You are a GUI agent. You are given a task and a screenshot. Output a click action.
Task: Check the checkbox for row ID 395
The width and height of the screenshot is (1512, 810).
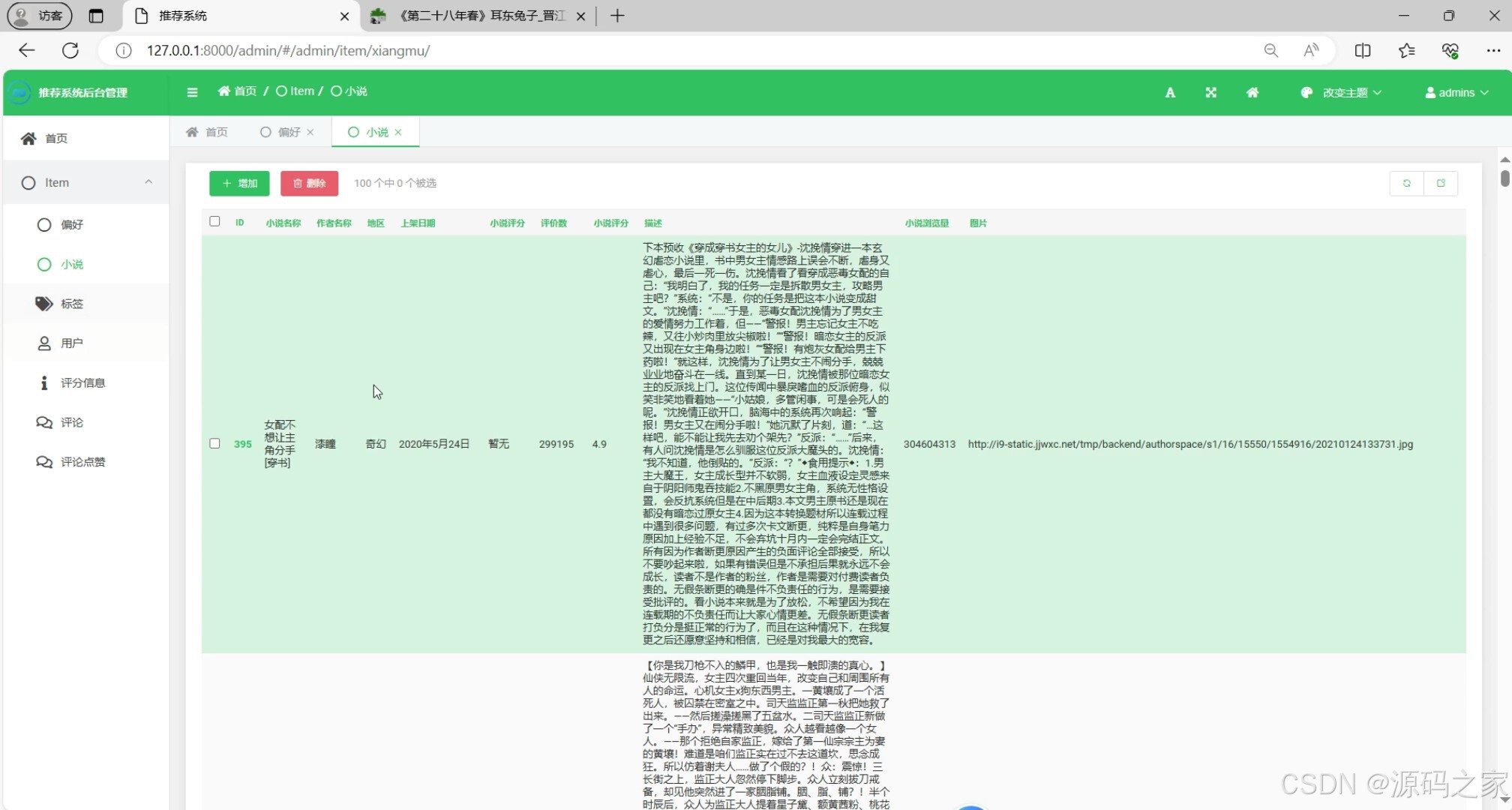214,443
